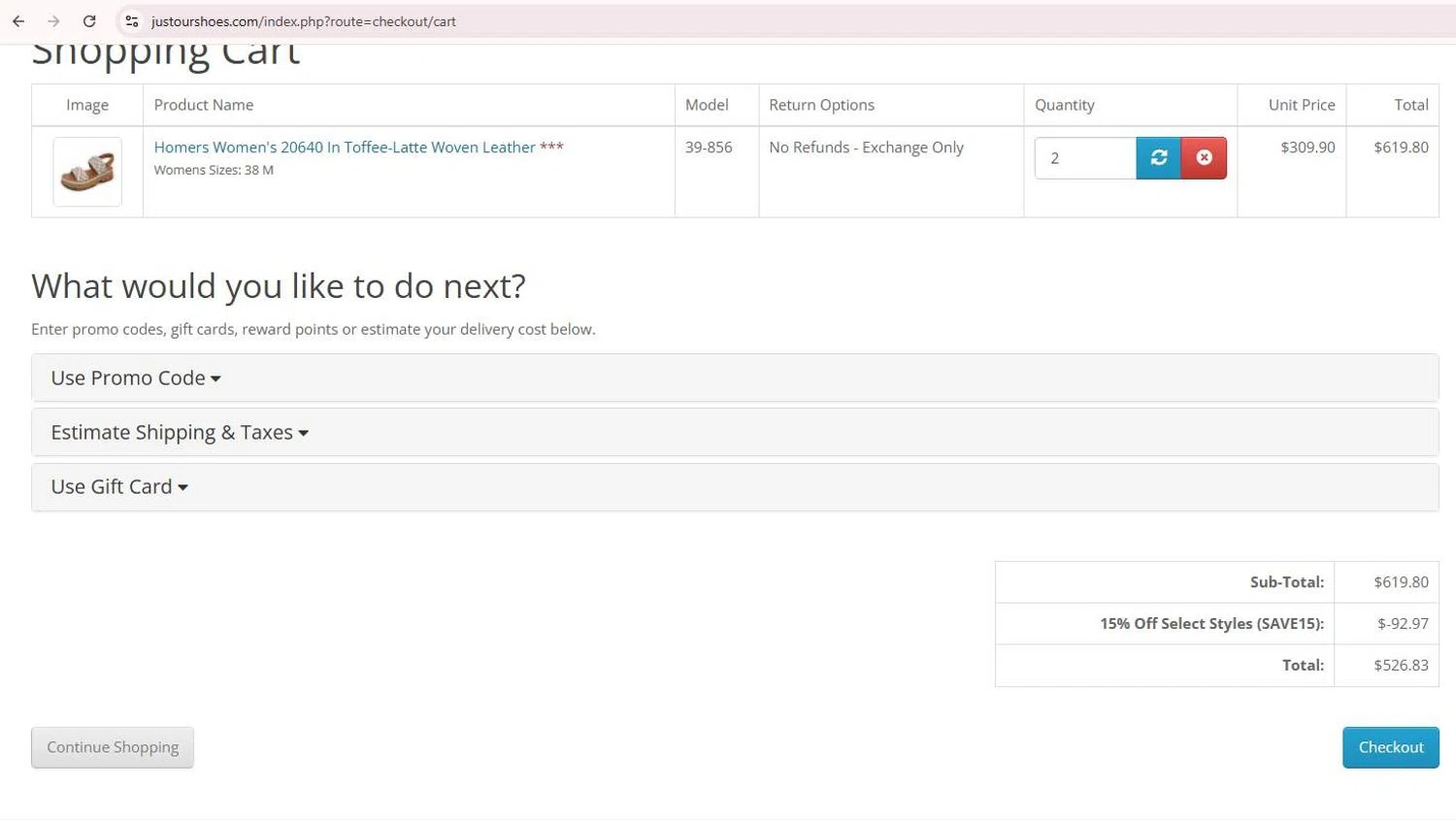Select 'What would you like to do next?' heading
The height and width of the screenshot is (820, 1456).
click(279, 286)
